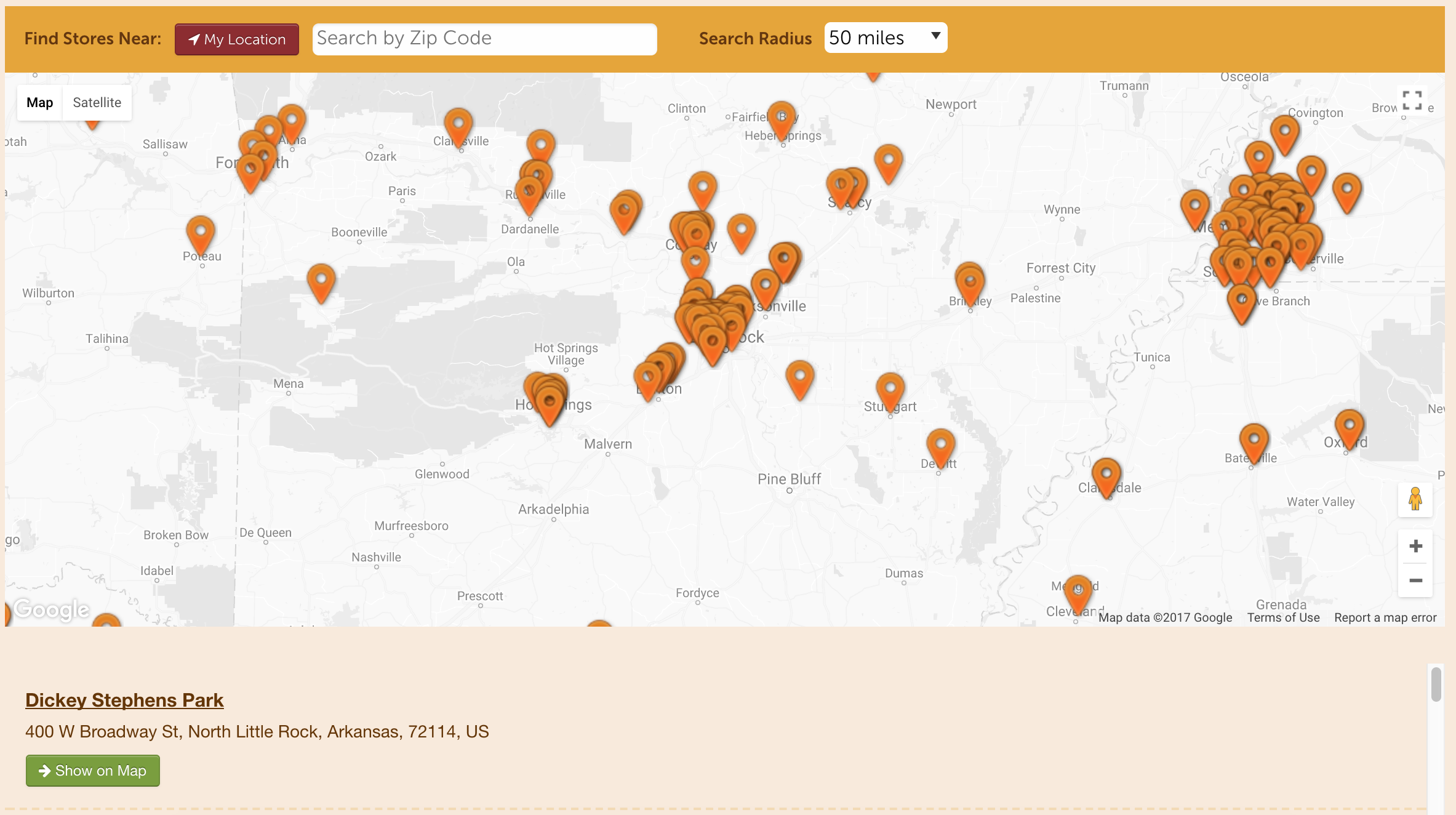Open the Search Radius dropdown

click(x=885, y=38)
